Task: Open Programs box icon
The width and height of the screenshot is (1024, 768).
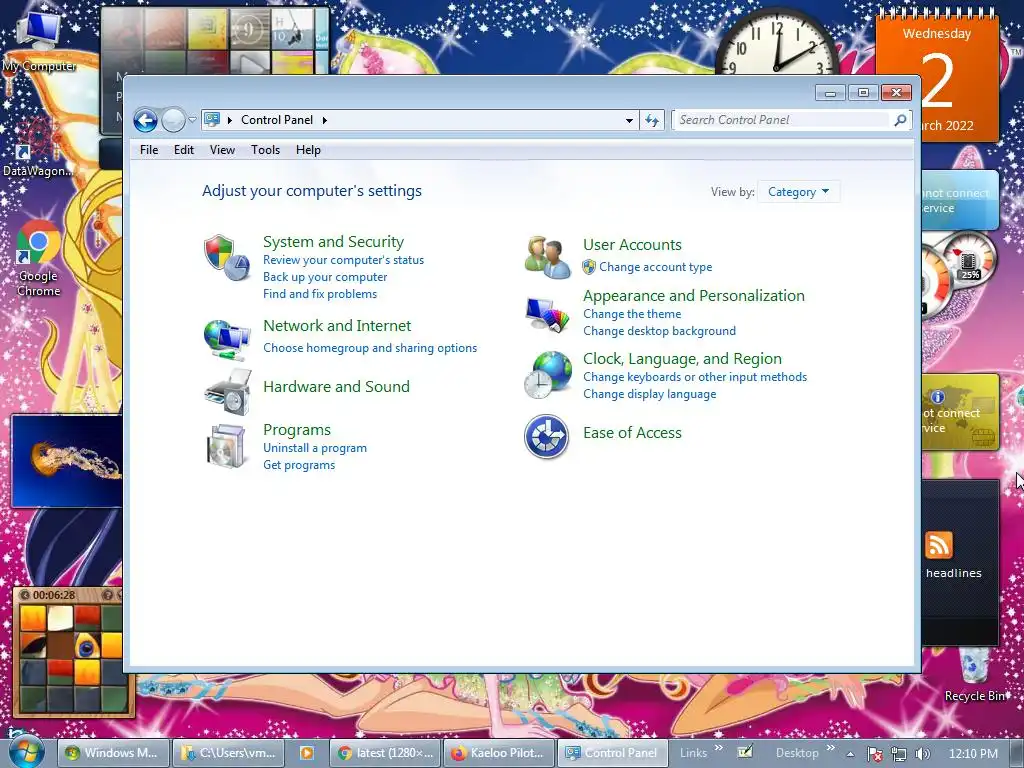Action: point(227,447)
